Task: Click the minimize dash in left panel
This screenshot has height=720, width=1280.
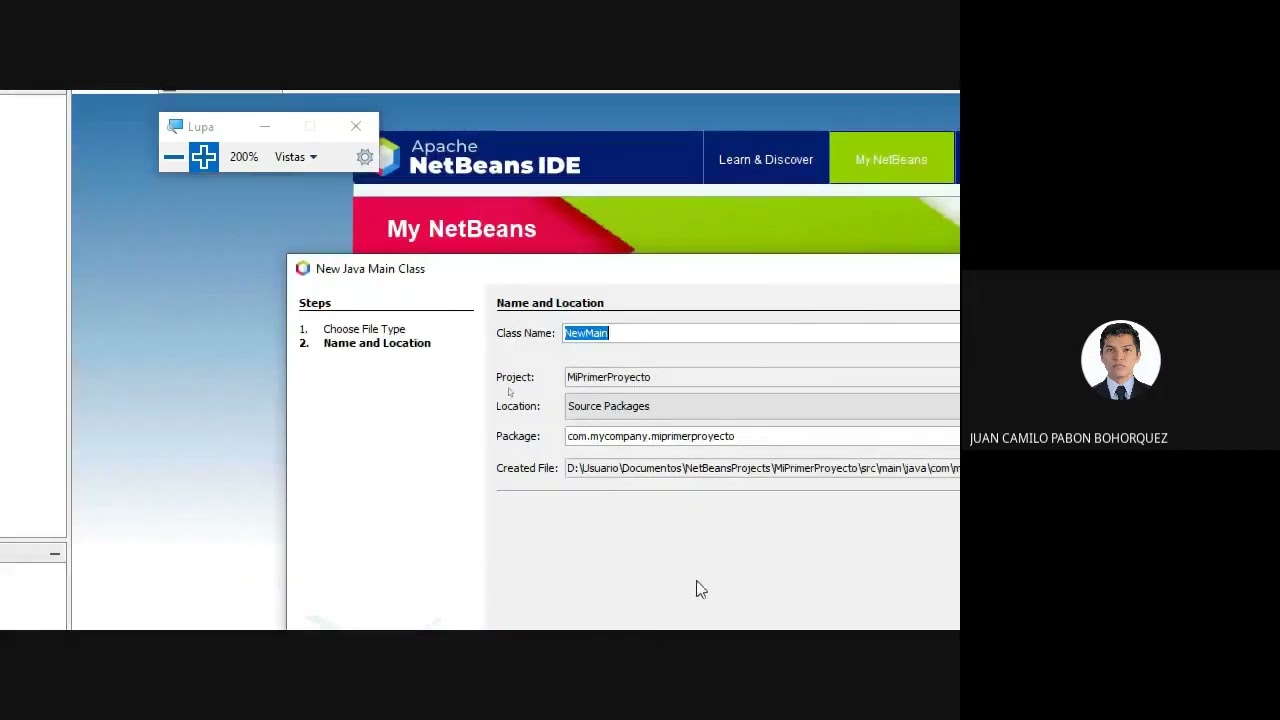Action: pyautogui.click(x=55, y=553)
